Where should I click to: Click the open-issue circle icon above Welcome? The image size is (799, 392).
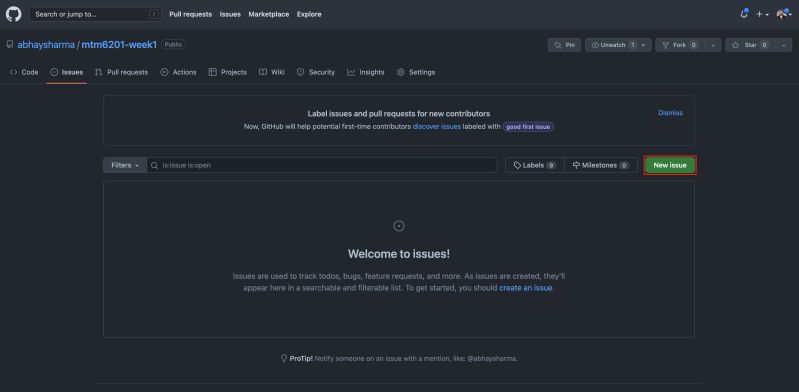399,226
